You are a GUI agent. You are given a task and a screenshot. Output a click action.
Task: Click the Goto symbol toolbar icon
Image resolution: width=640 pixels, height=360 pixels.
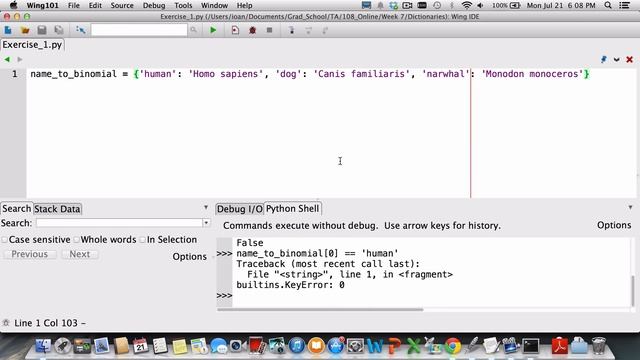[x=80, y=30]
